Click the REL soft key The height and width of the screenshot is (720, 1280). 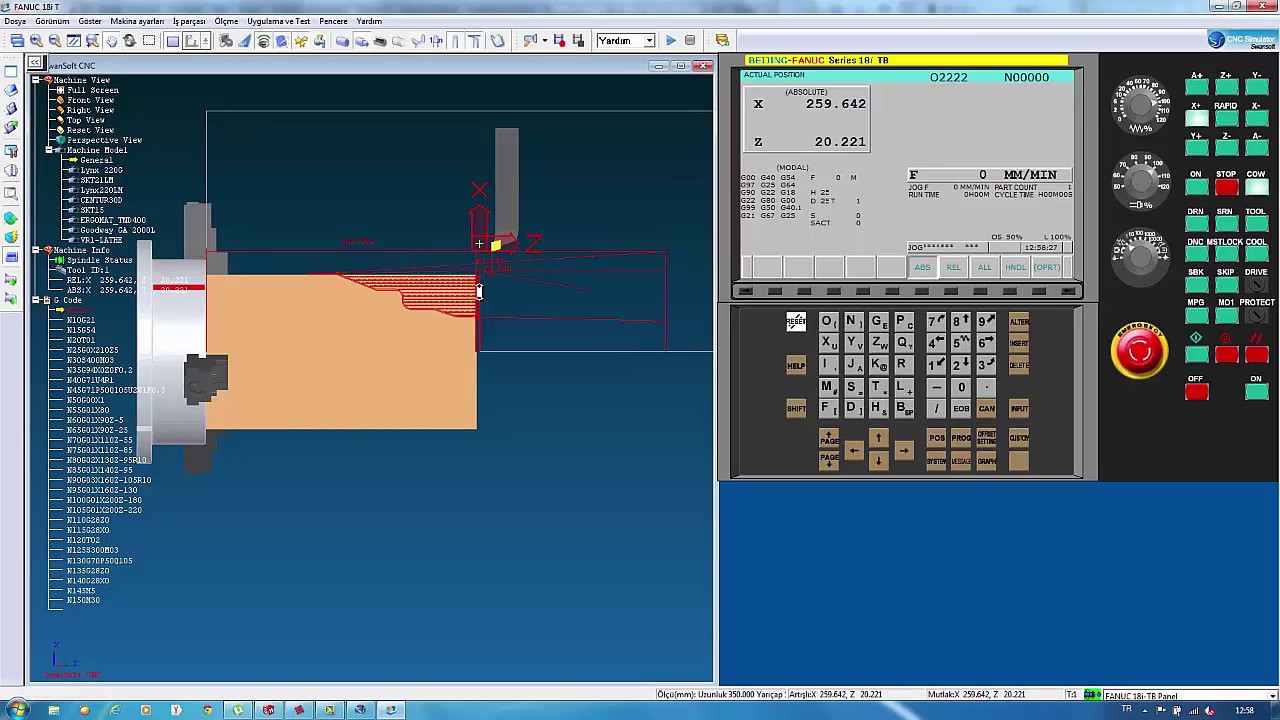pyautogui.click(x=954, y=267)
